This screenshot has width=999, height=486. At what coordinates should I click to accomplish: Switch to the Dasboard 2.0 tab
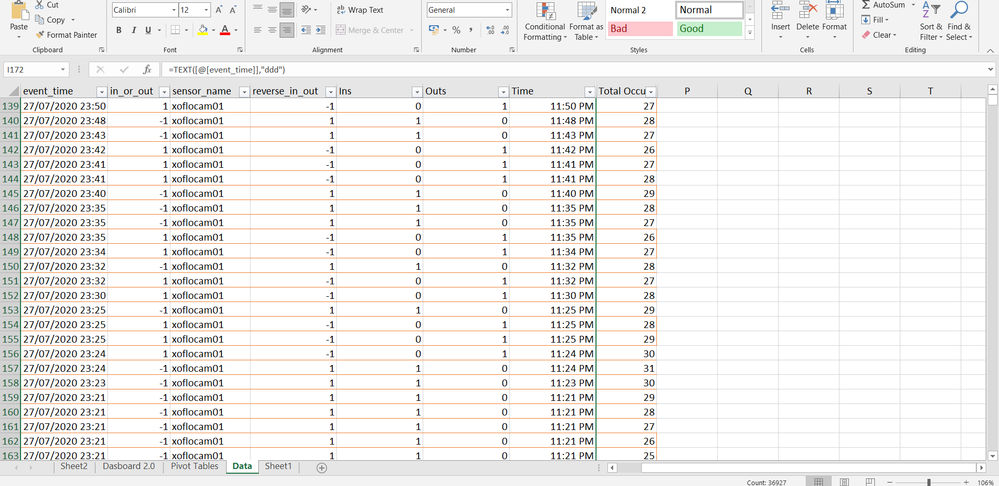[129, 466]
